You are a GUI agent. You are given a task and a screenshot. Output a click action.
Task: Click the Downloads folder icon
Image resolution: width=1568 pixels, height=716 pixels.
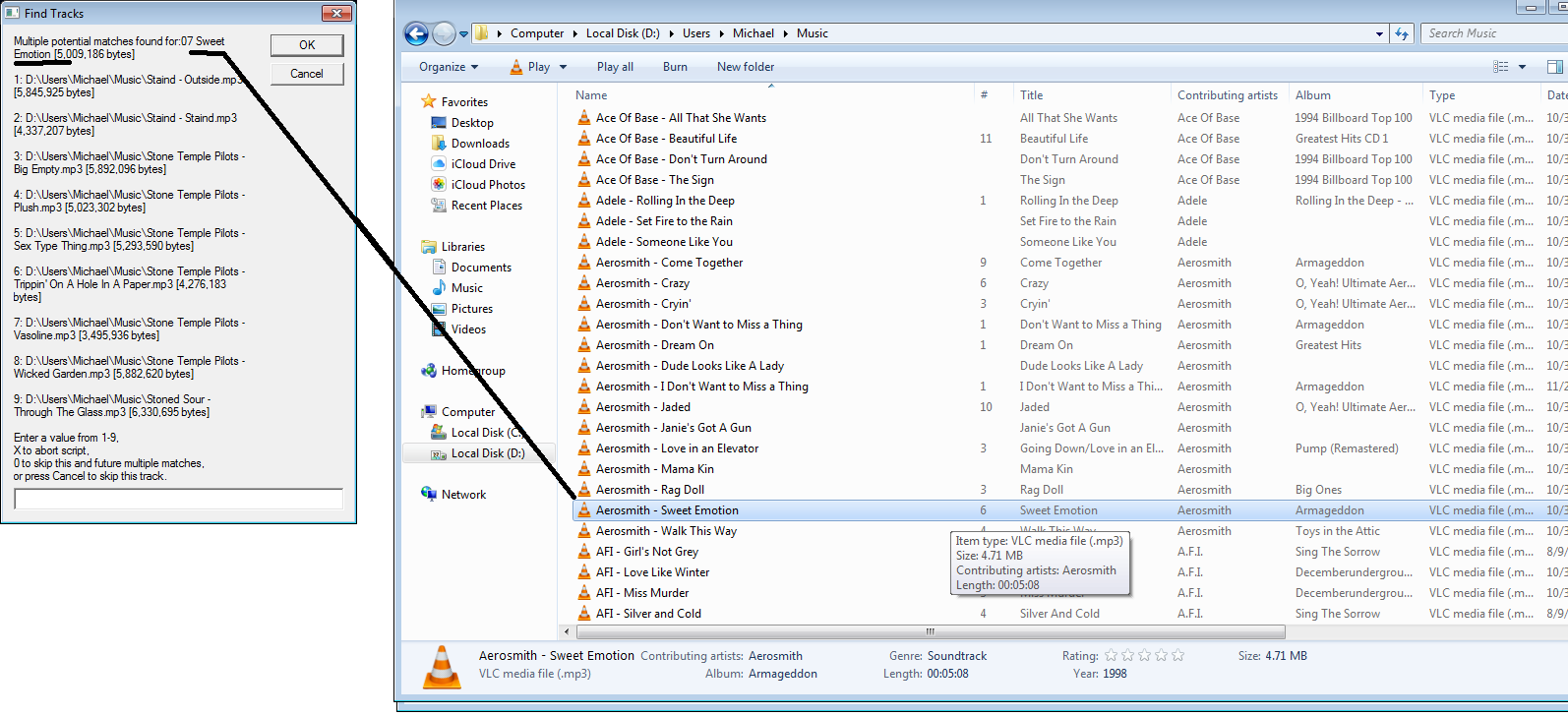click(439, 144)
